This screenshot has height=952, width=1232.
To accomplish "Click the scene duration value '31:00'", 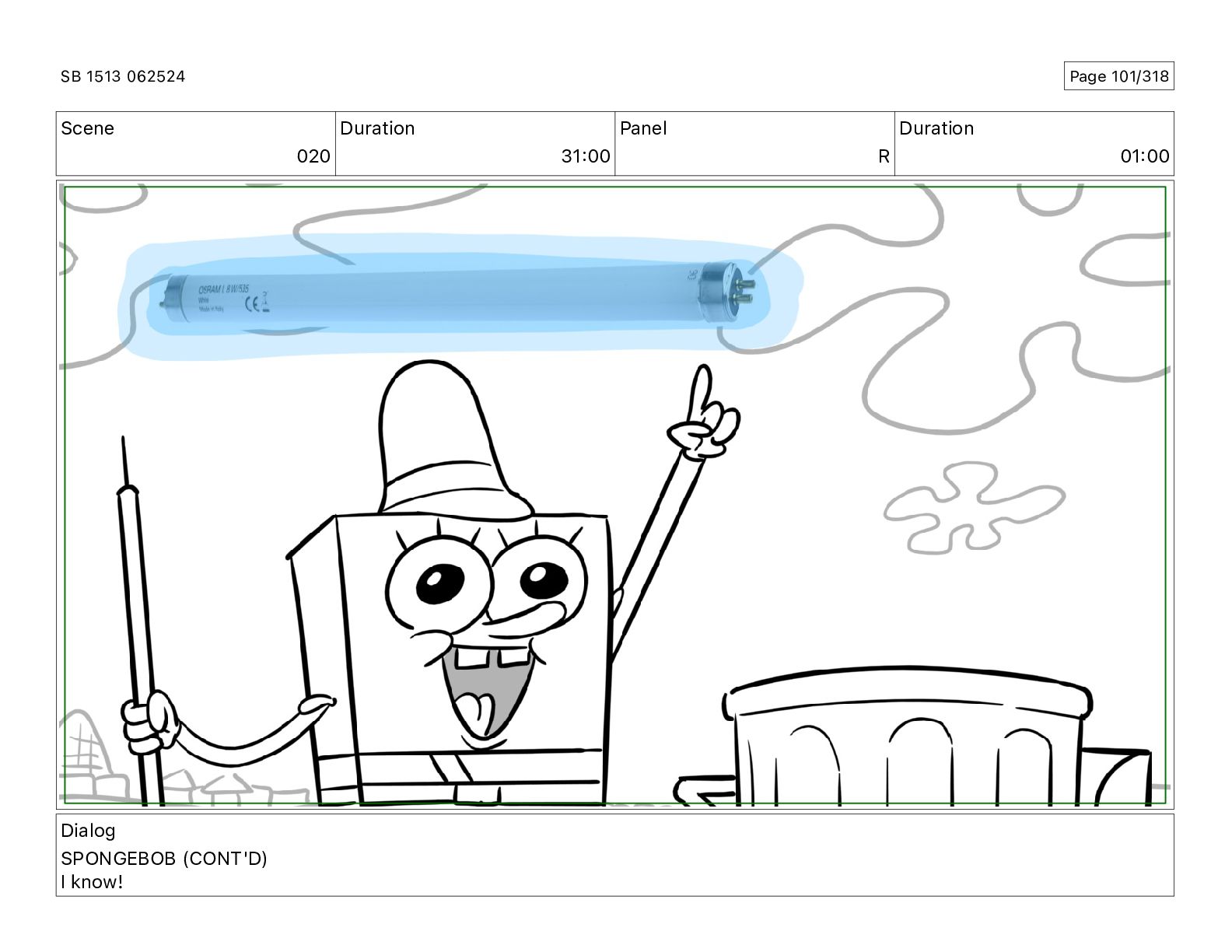I will (x=586, y=156).
